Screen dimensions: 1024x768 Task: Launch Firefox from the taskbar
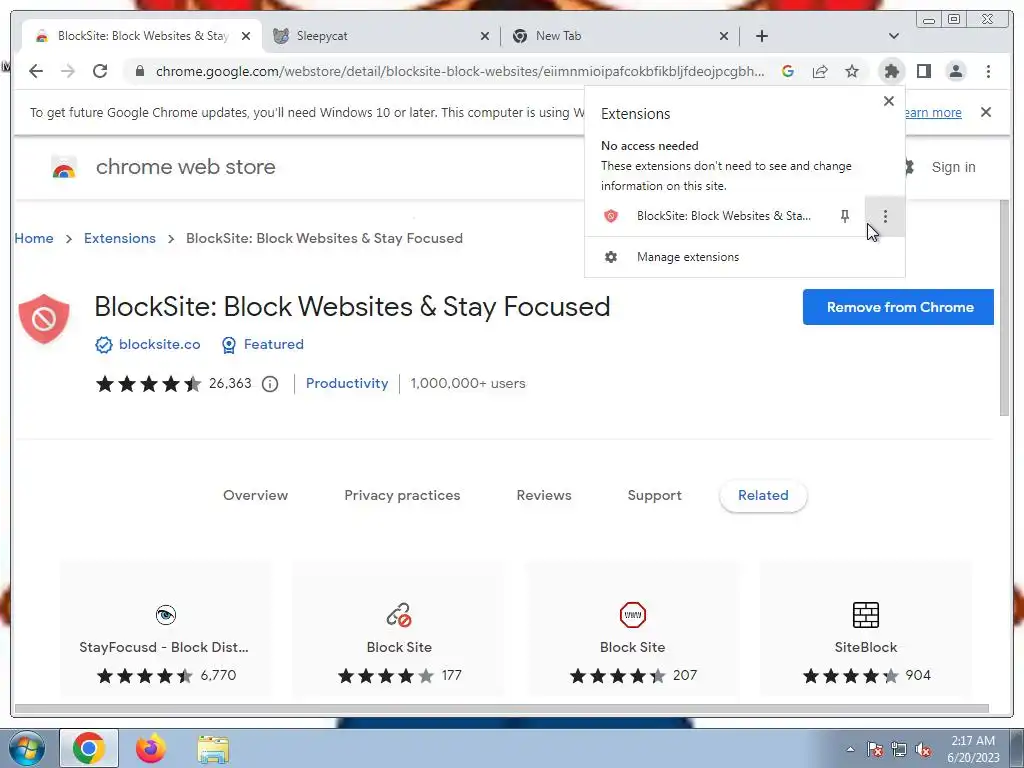[x=151, y=748]
